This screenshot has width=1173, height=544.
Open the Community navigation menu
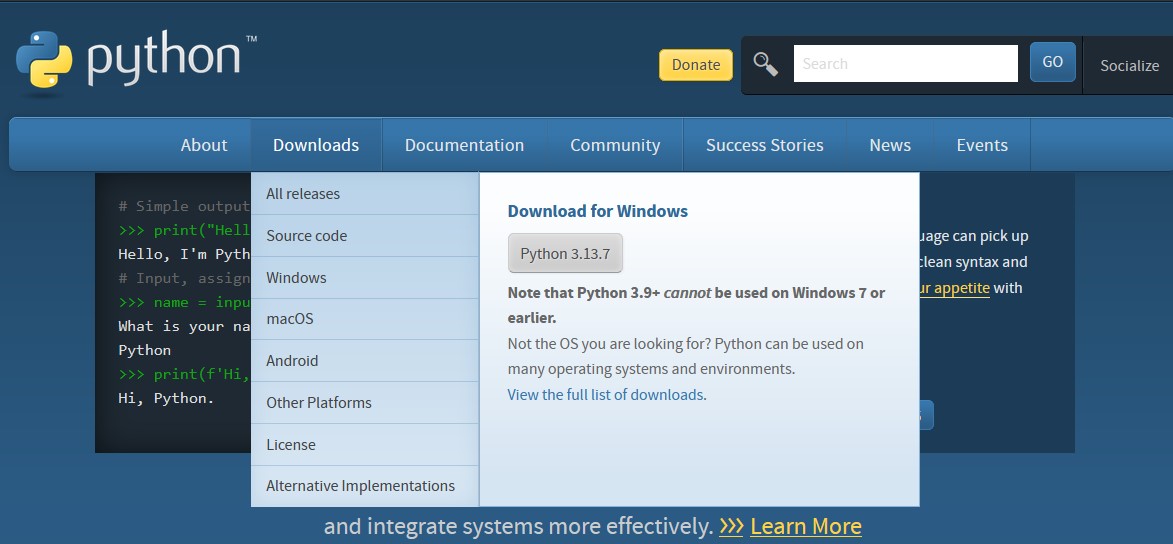point(615,145)
